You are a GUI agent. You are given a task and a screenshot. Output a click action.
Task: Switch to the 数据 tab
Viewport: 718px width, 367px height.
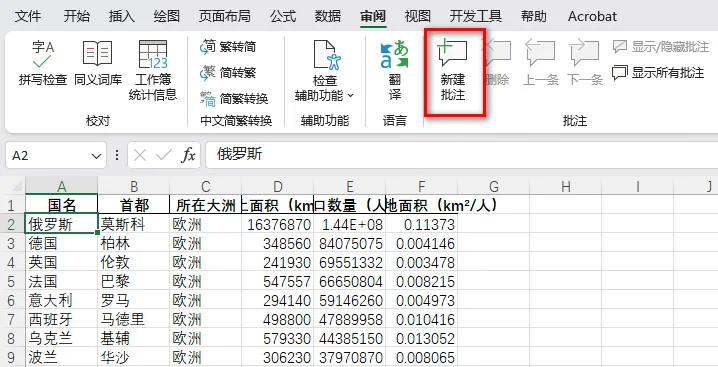[327, 16]
